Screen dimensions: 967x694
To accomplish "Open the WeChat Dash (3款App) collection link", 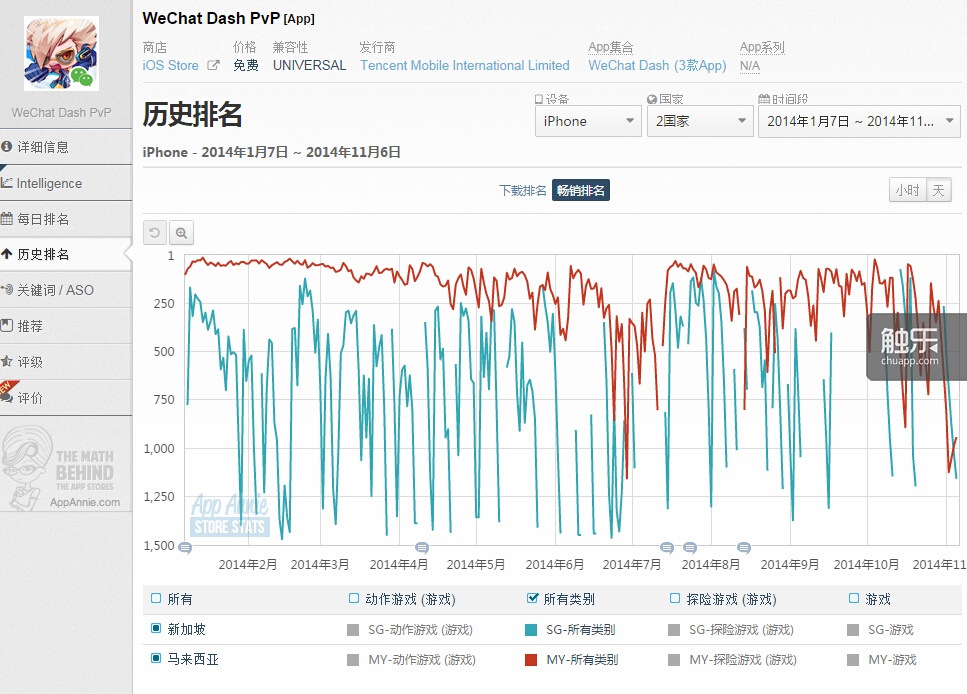I will pos(657,65).
